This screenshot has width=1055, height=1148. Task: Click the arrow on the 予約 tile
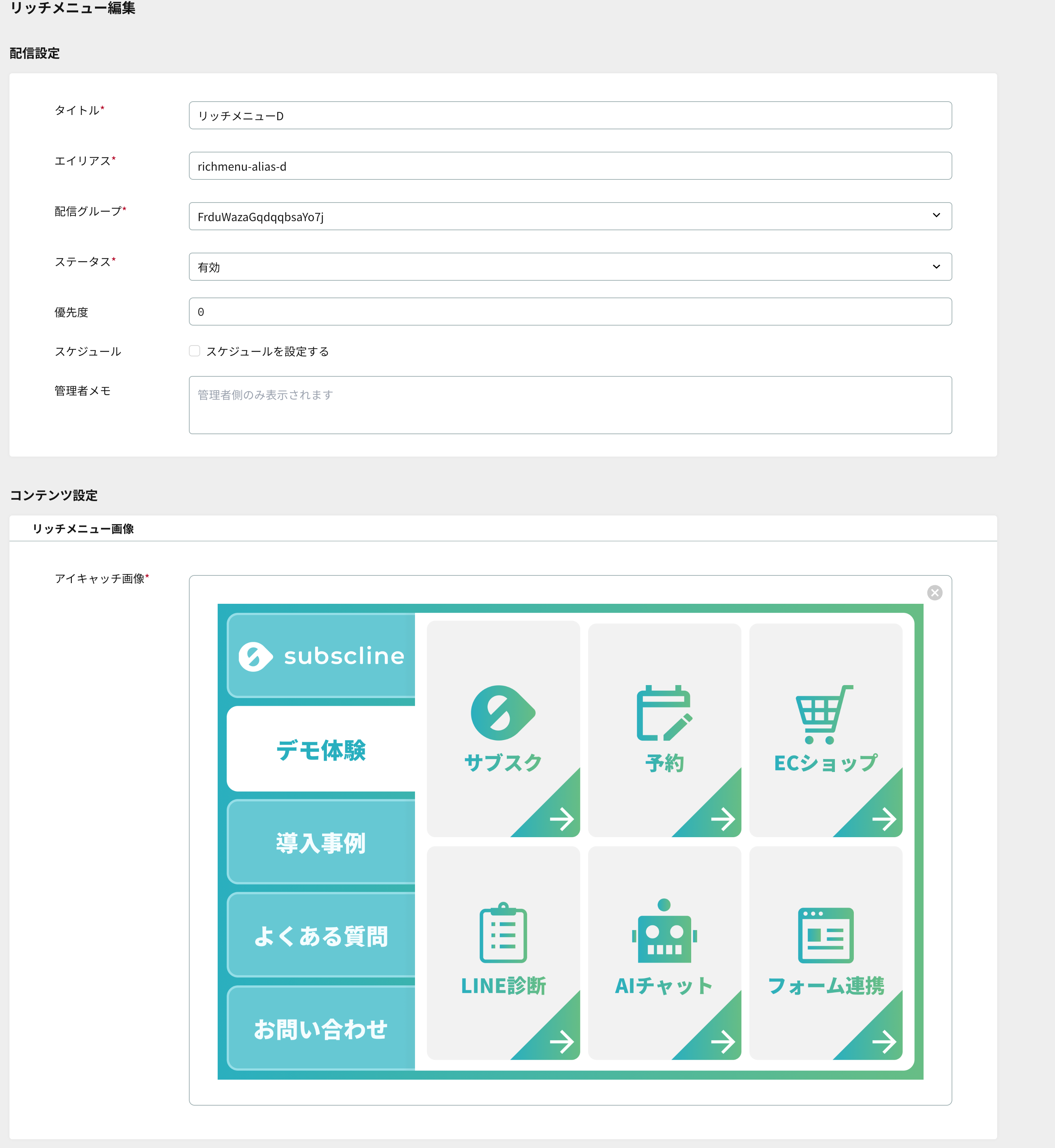click(723, 819)
